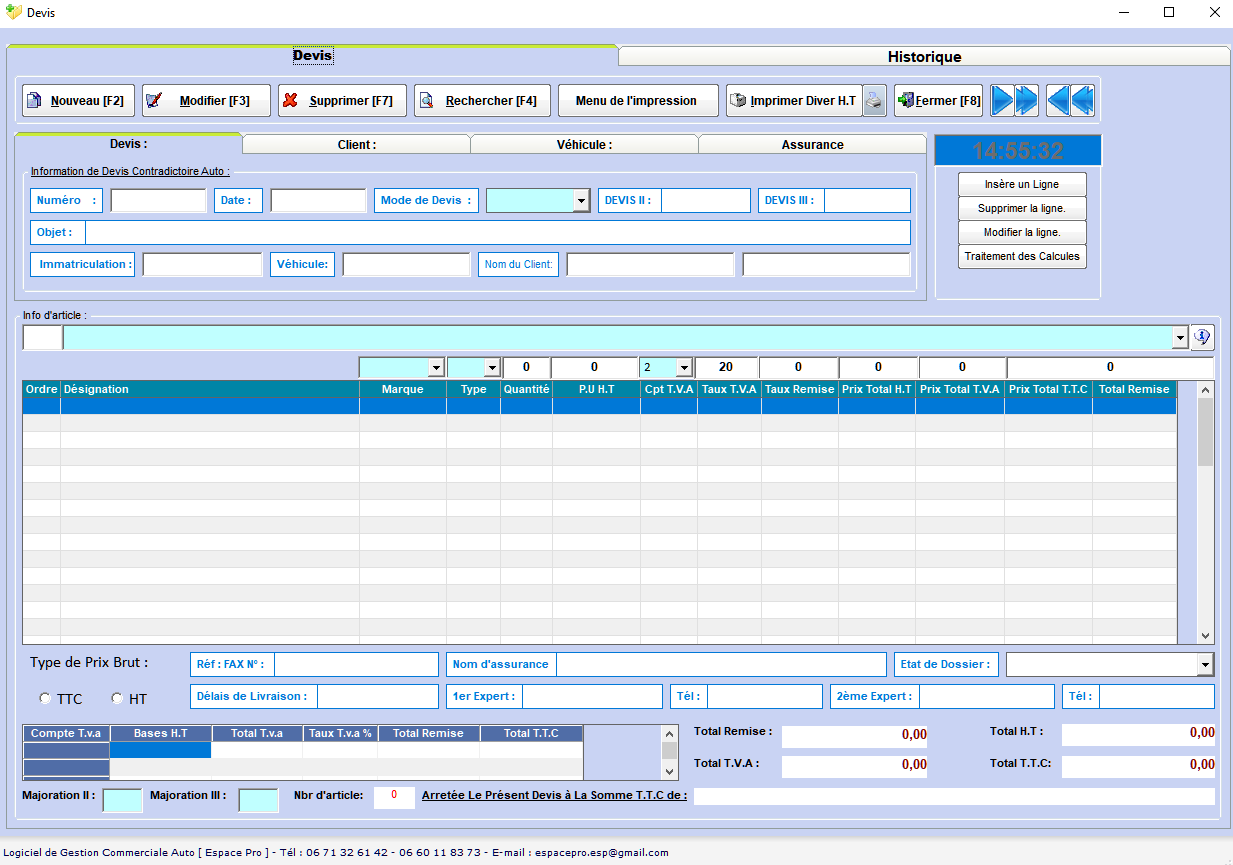This screenshot has width=1233, height=865.
Task: Open Menu de l'impression
Action: pyautogui.click(x=637, y=101)
